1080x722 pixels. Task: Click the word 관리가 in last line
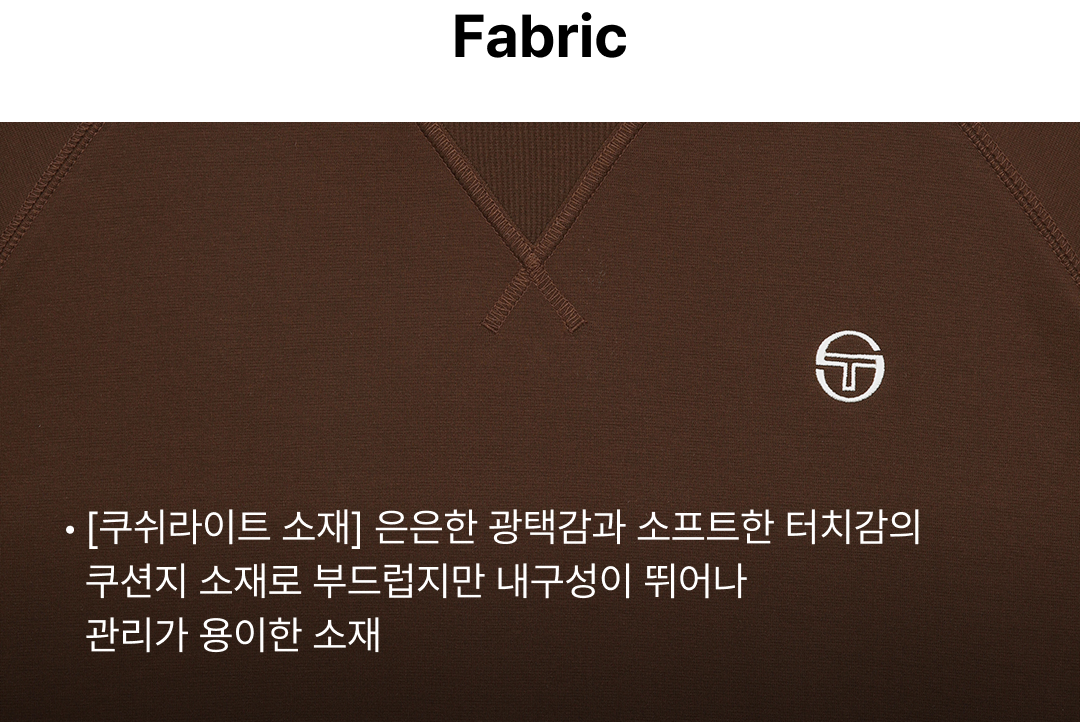point(137,634)
